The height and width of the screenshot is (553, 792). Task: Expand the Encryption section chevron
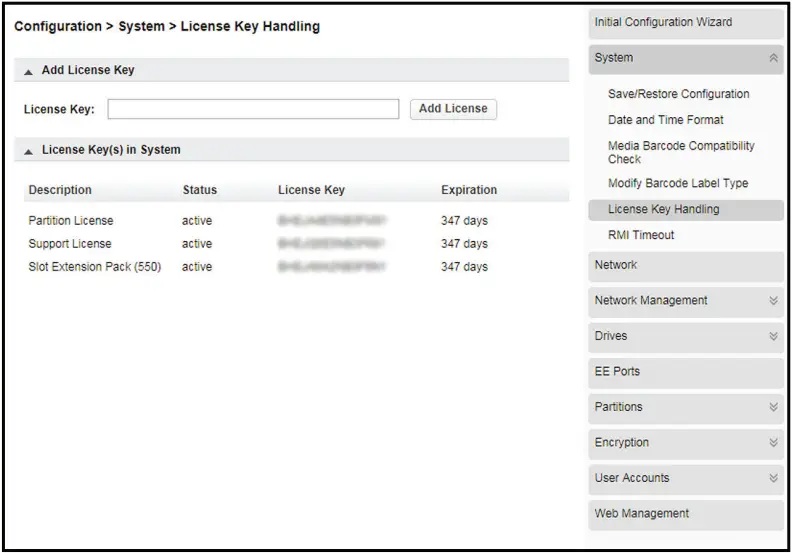pos(773,443)
